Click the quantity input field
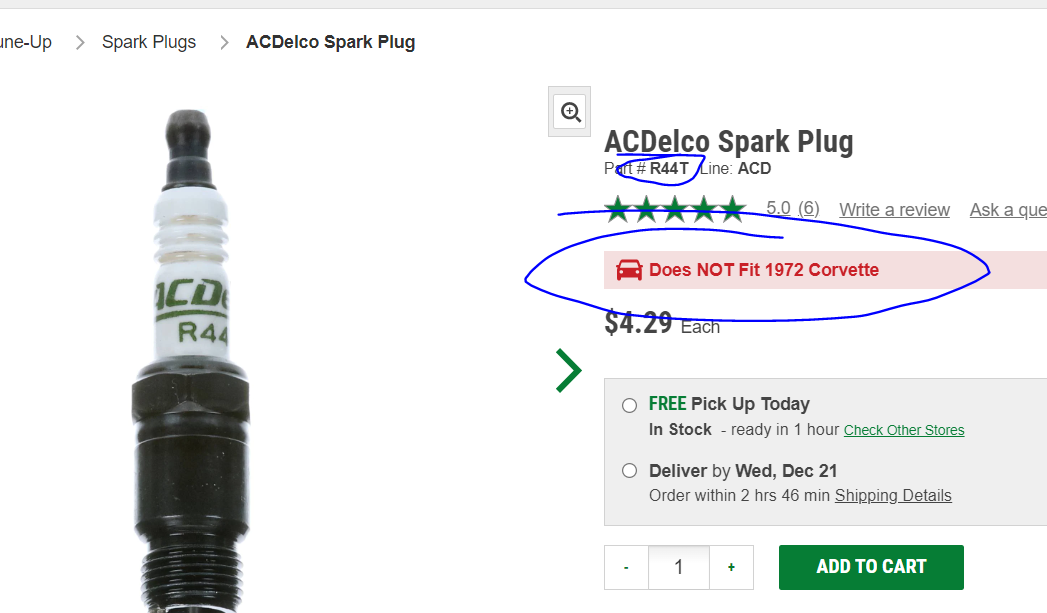 click(678, 567)
